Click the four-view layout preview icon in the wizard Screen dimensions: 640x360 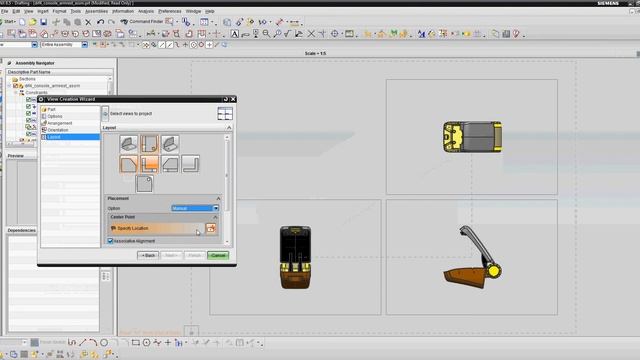point(225,113)
